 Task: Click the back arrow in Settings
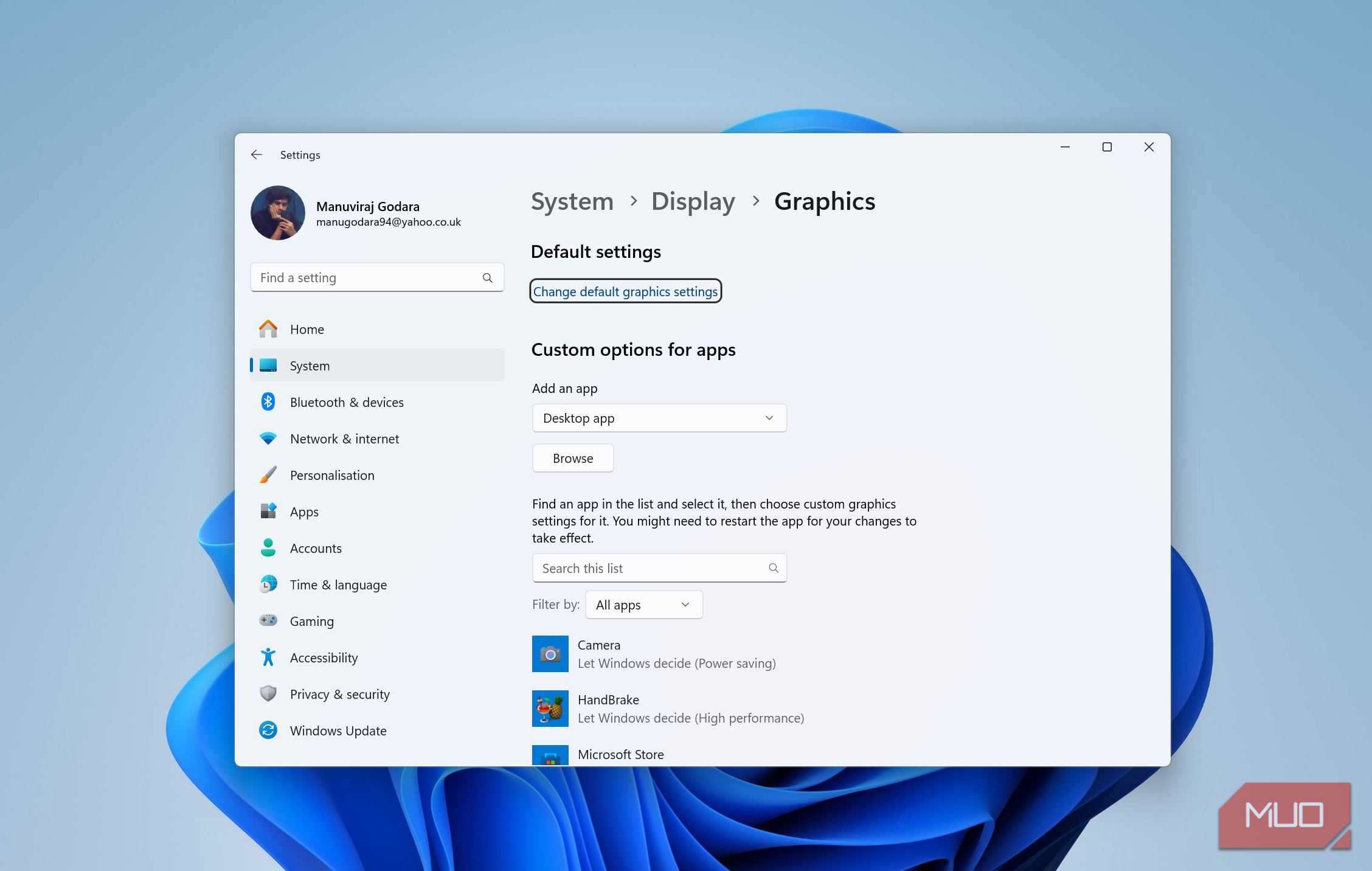(x=256, y=155)
